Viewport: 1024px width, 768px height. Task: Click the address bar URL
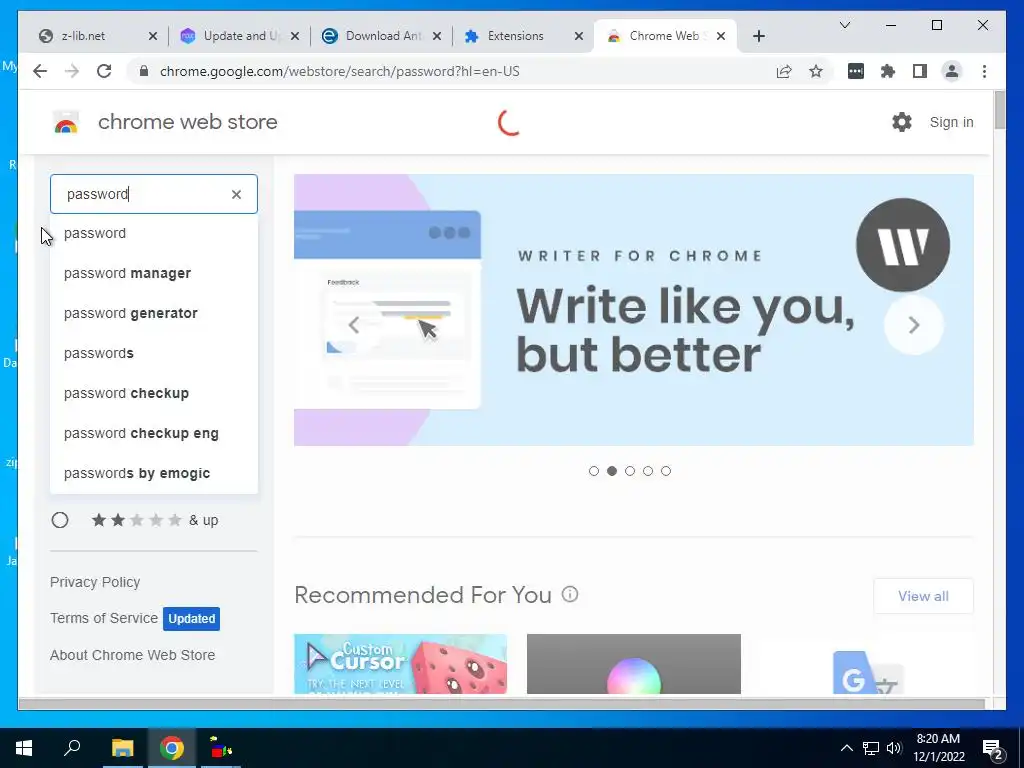coord(340,71)
